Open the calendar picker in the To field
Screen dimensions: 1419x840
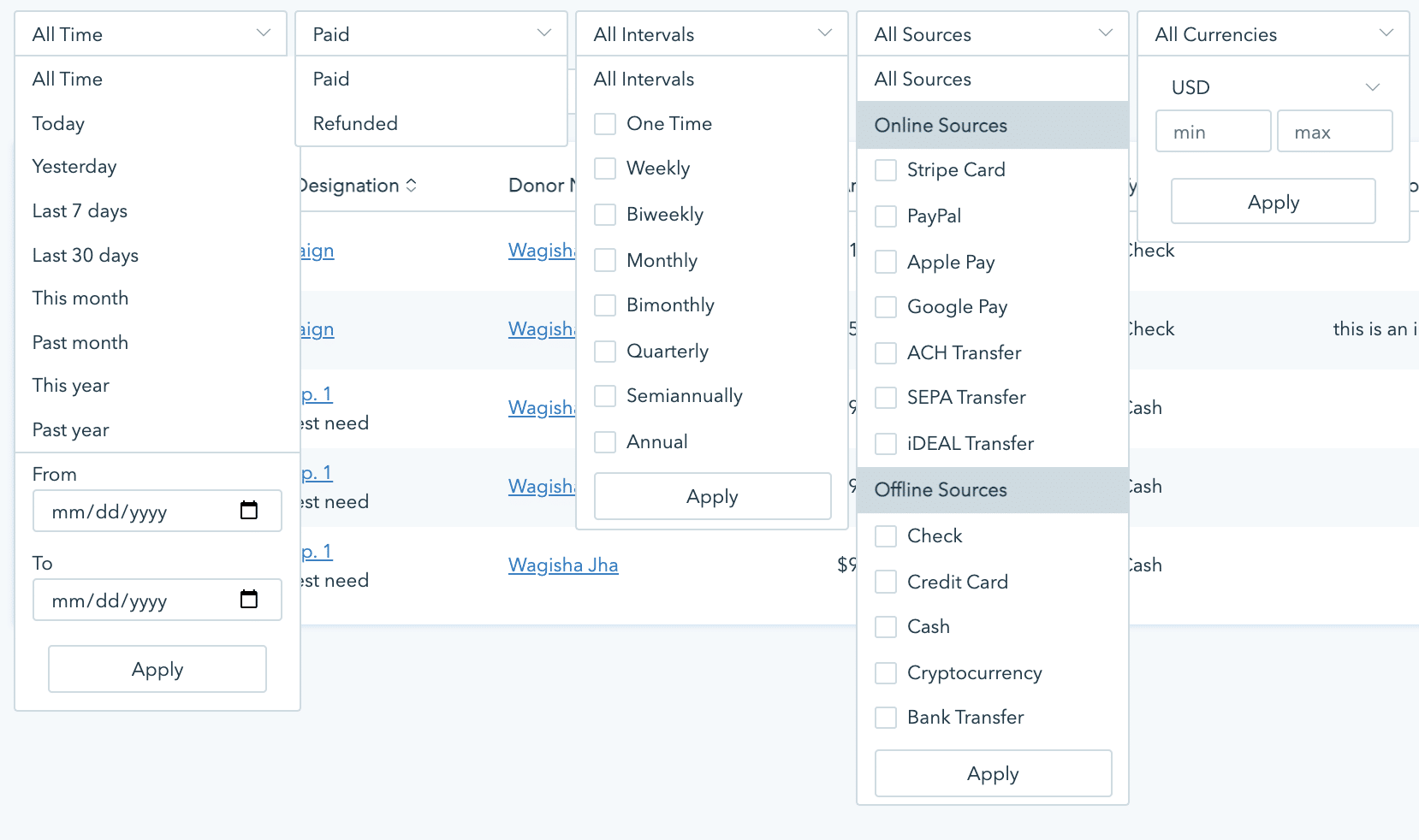249,600
